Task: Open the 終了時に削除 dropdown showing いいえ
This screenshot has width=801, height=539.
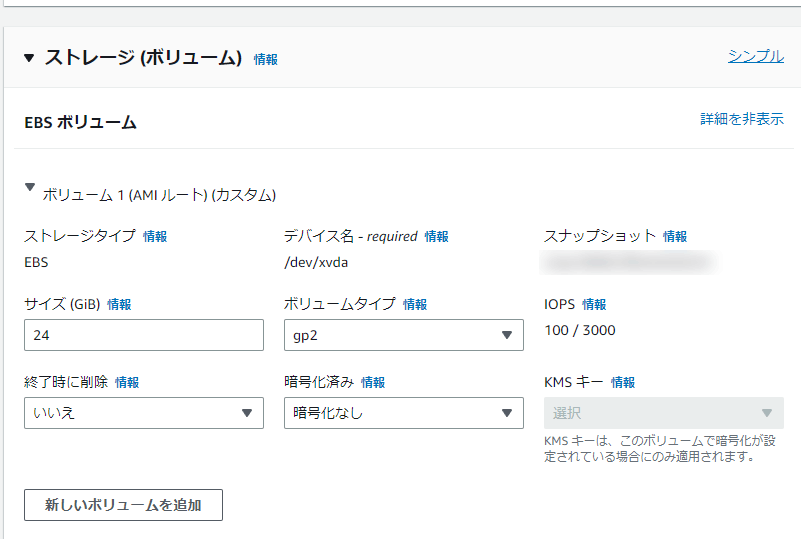Action: (x=143, y=413)
